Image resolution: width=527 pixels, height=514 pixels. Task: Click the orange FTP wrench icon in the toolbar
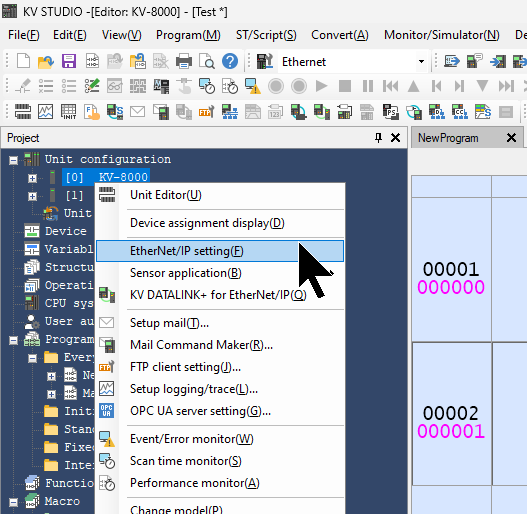click(207, 112)
